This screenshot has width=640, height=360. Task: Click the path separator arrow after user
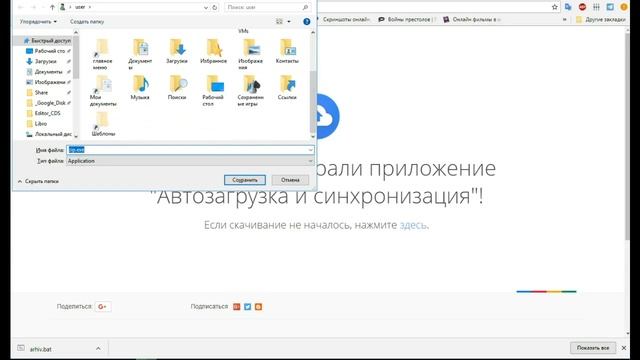(90, 7)
